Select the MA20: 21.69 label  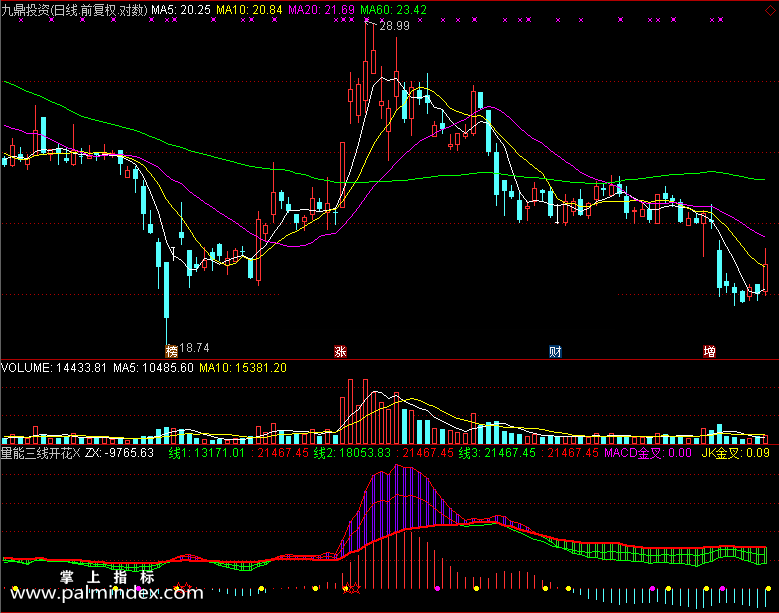(321, 10)
